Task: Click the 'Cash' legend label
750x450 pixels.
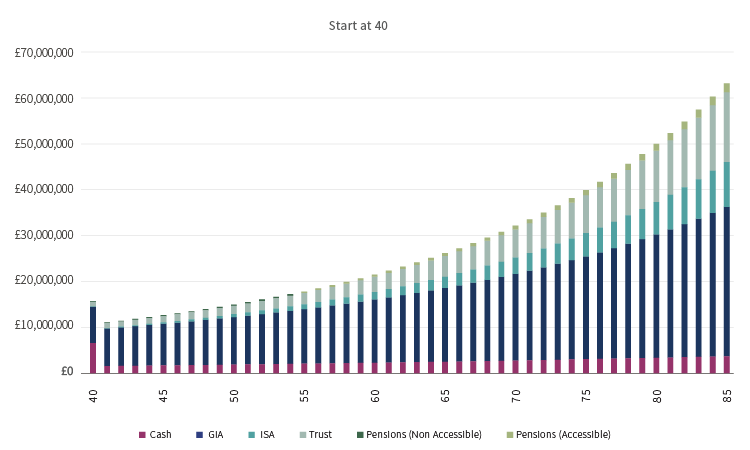Action: point(160,435)
